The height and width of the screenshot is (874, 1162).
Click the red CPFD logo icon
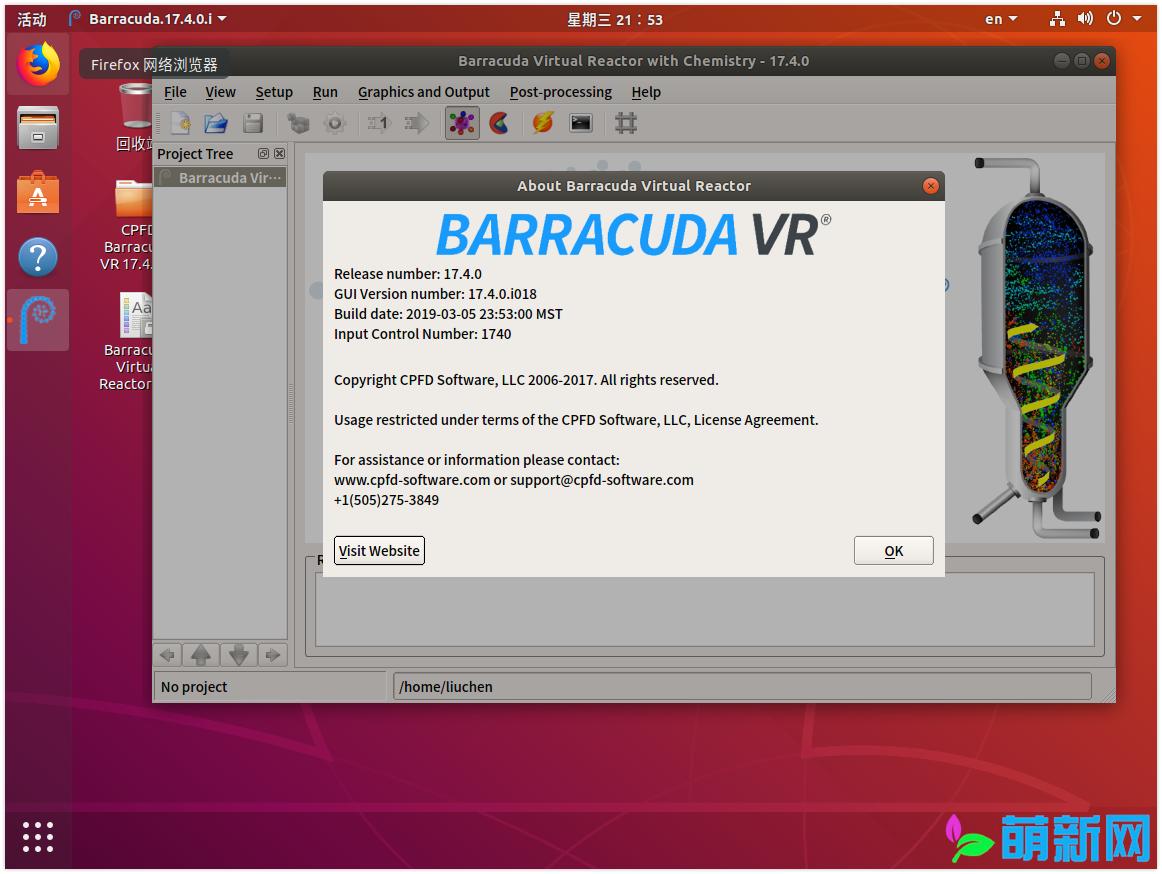[x=498, y=122]
